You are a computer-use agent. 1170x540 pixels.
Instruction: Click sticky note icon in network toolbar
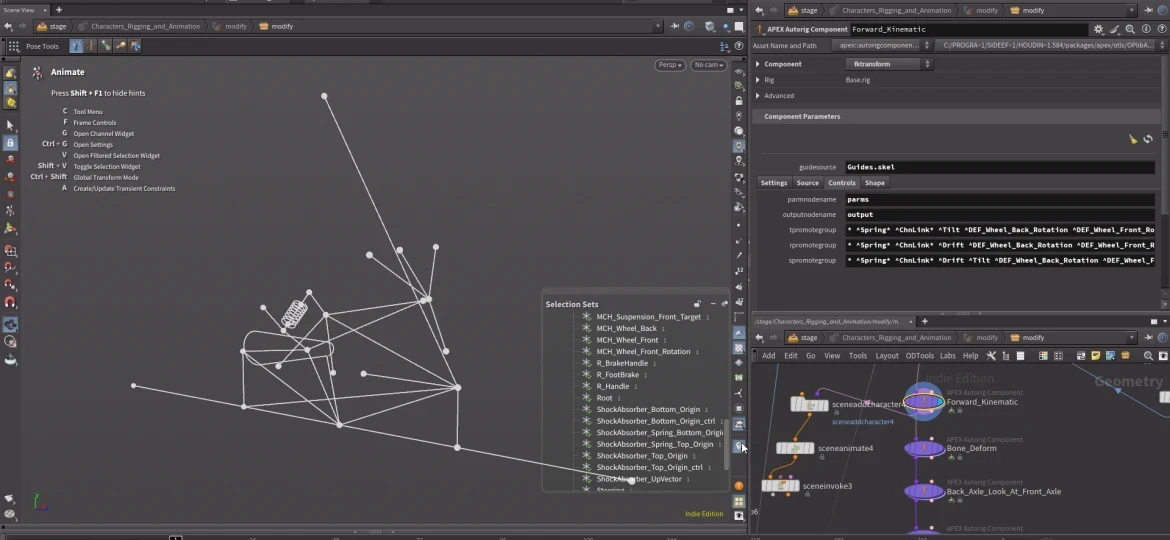1095,356
